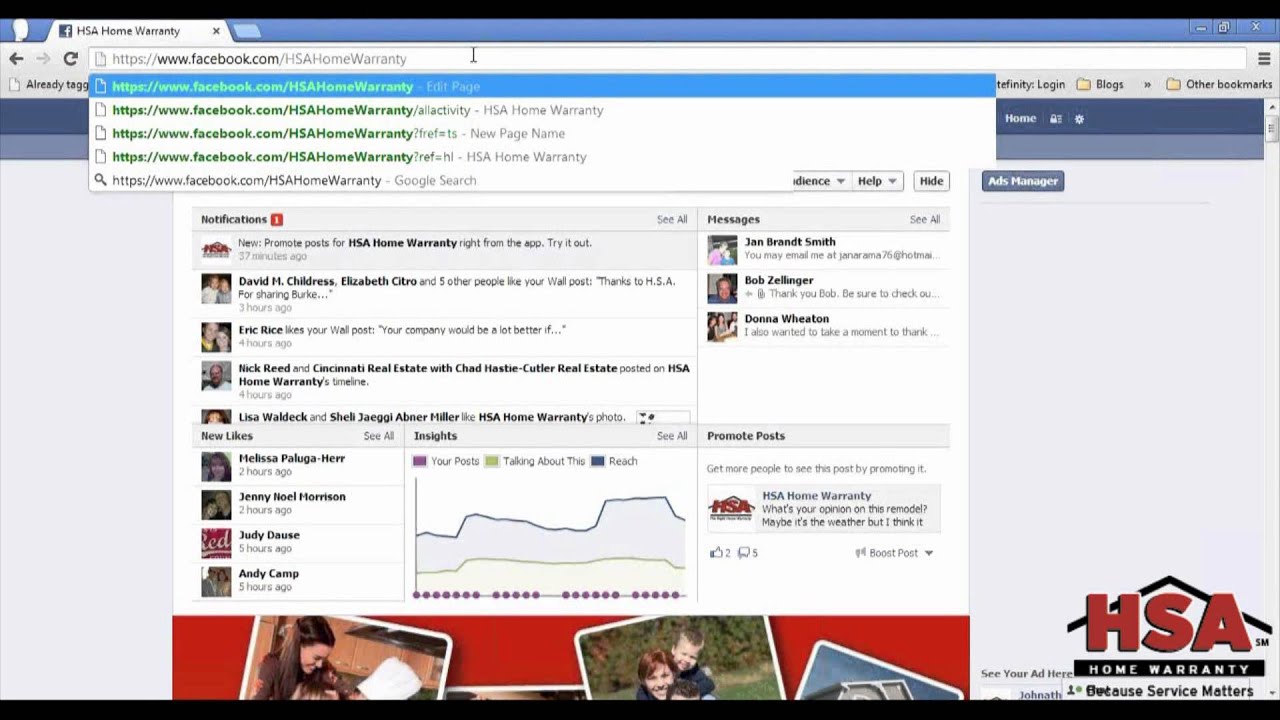Choose the allactivity URL suggestion
Viewport: 1280px width, 720px height.
pos(542,110)
